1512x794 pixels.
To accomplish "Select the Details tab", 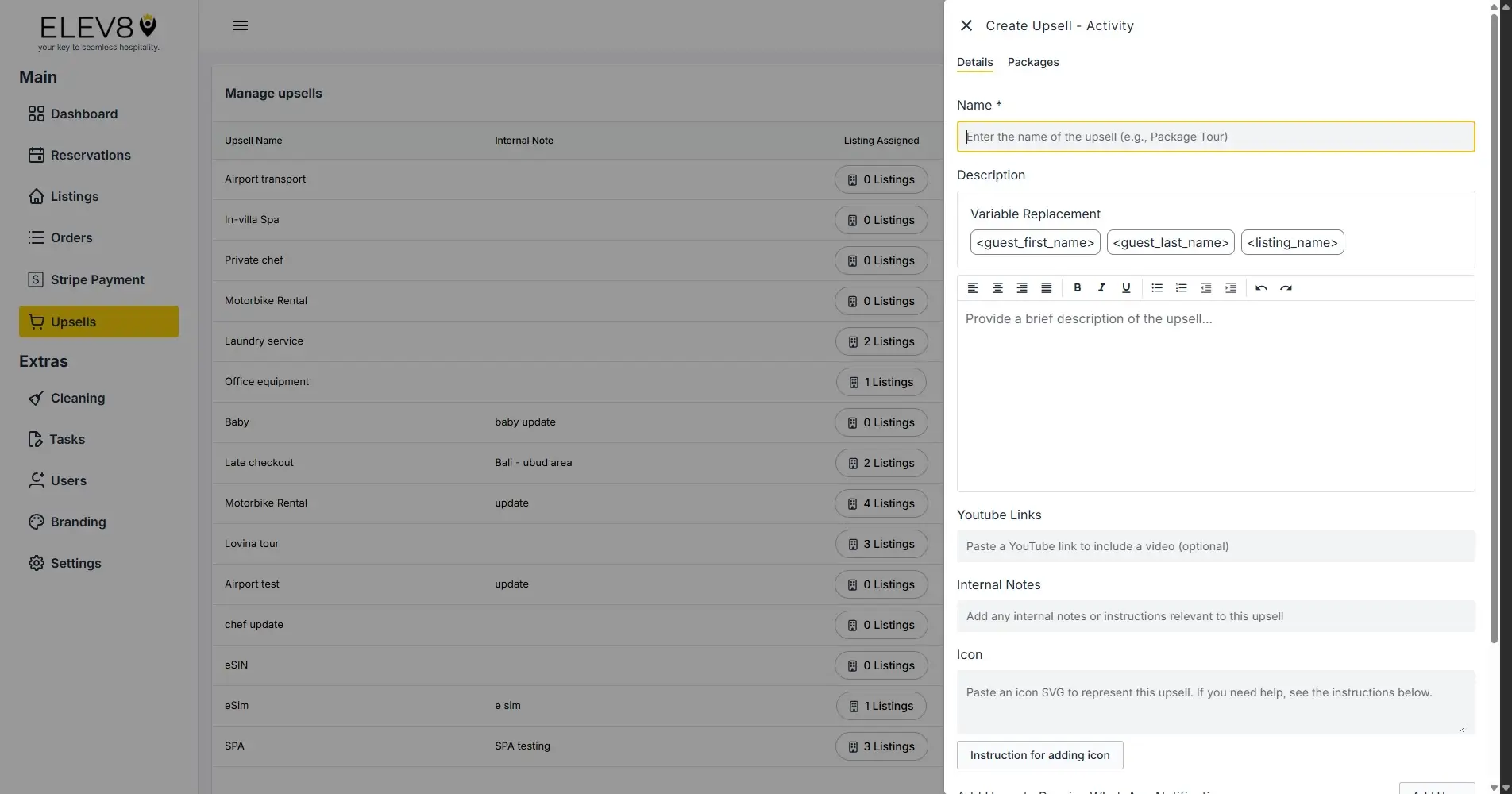I will [x=974, y=62].
